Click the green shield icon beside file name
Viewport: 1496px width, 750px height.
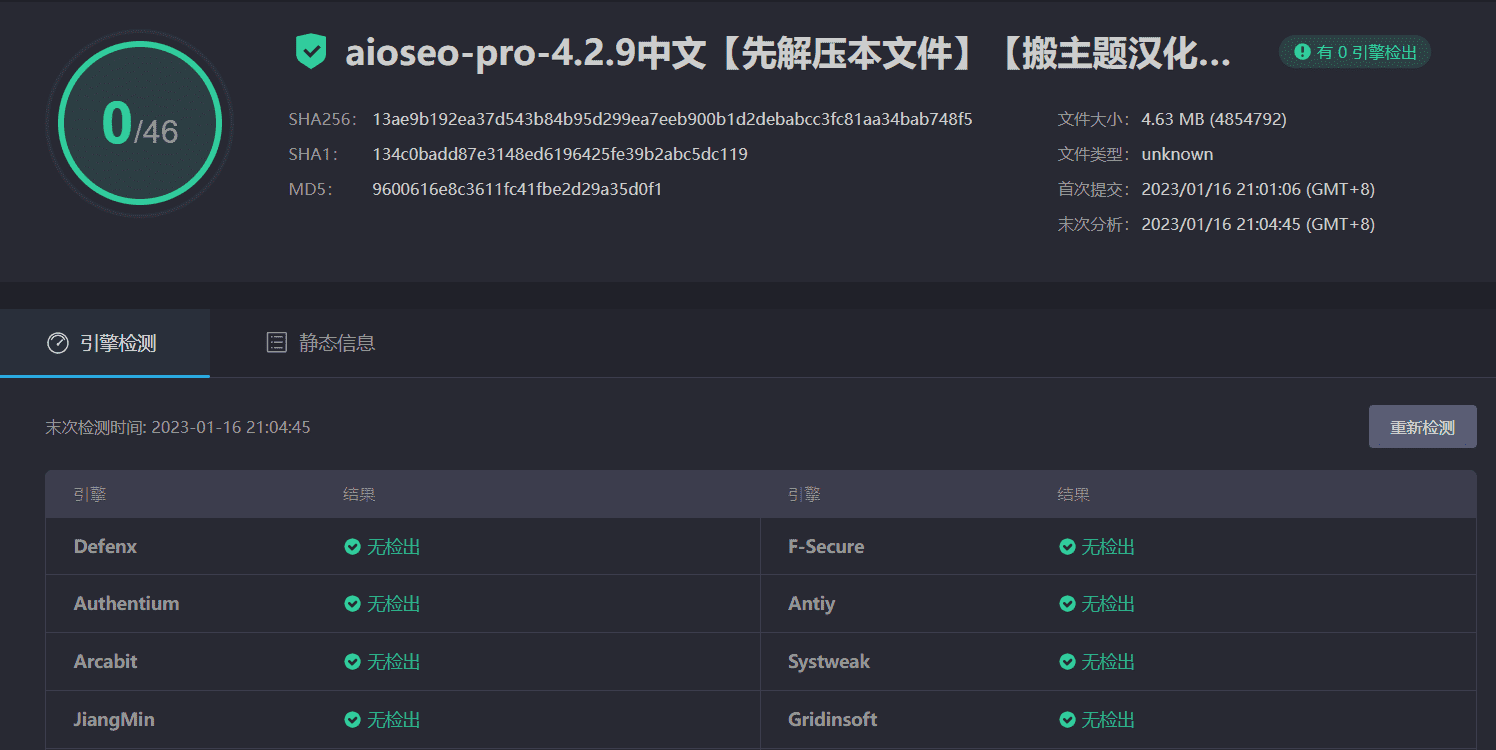(x=311, y=51)
